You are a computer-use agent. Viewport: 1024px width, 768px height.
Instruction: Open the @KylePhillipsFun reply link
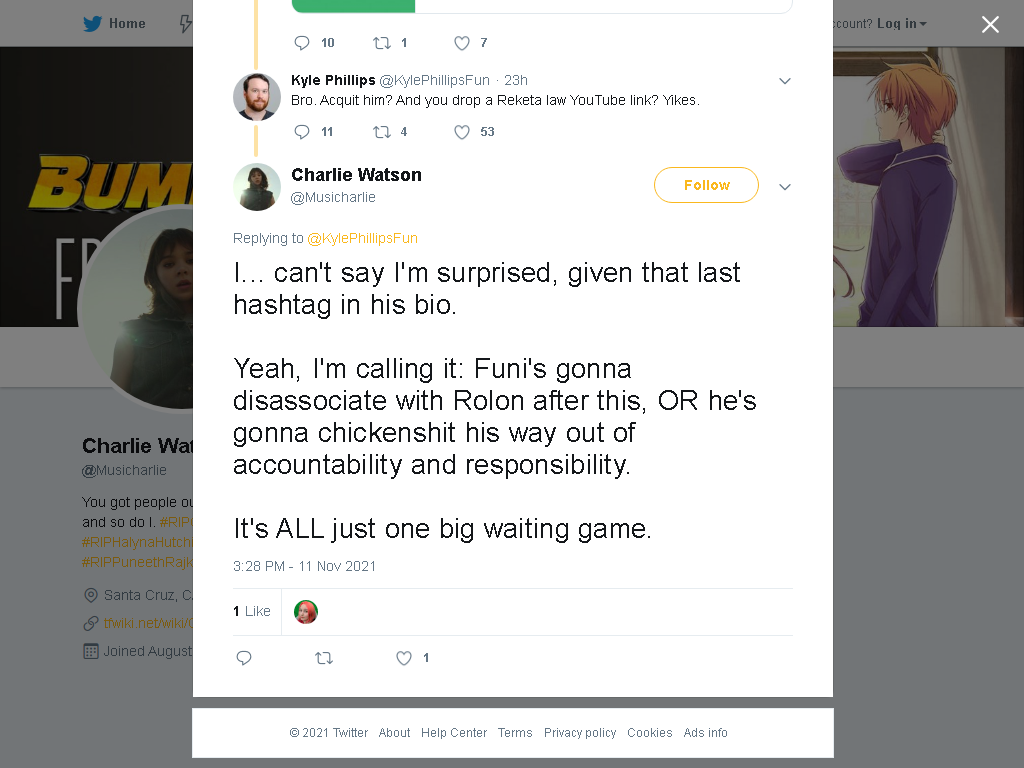(x=362, y=238)
